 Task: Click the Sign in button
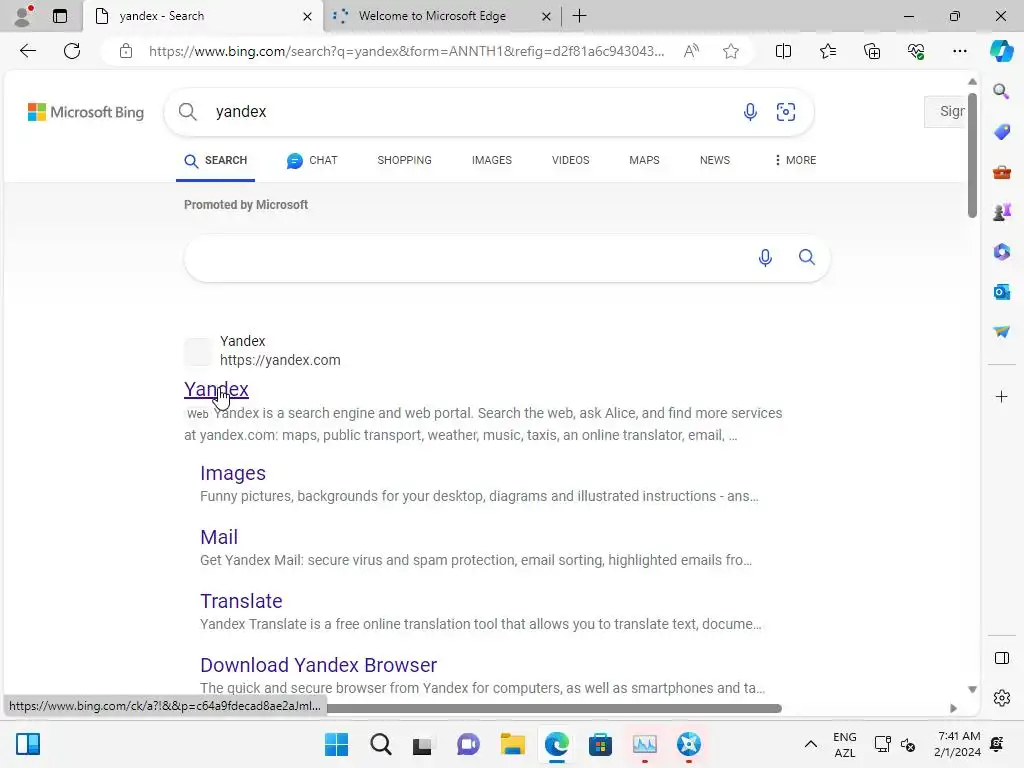945,112
